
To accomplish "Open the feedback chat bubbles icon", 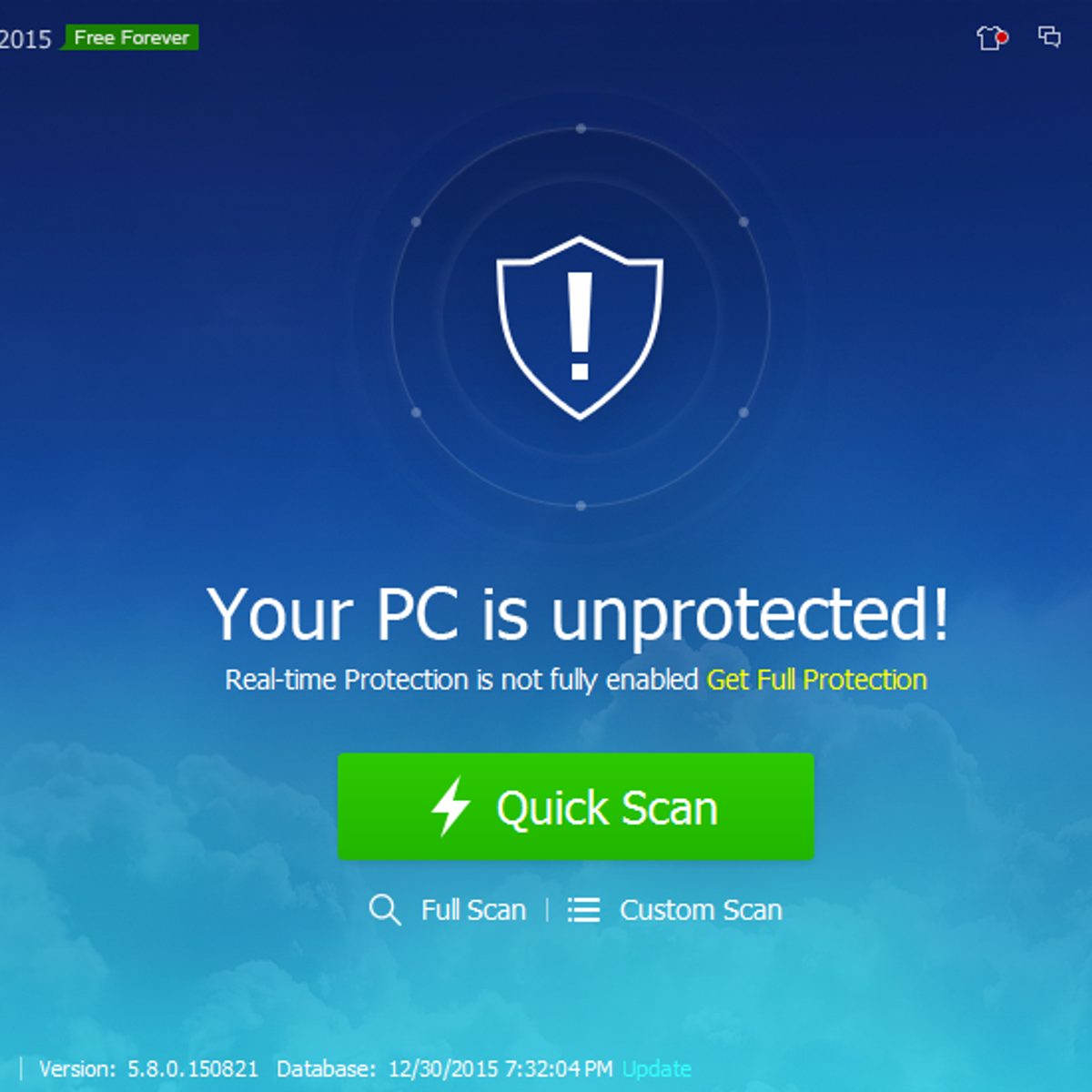I will [x=1049, y=36].
